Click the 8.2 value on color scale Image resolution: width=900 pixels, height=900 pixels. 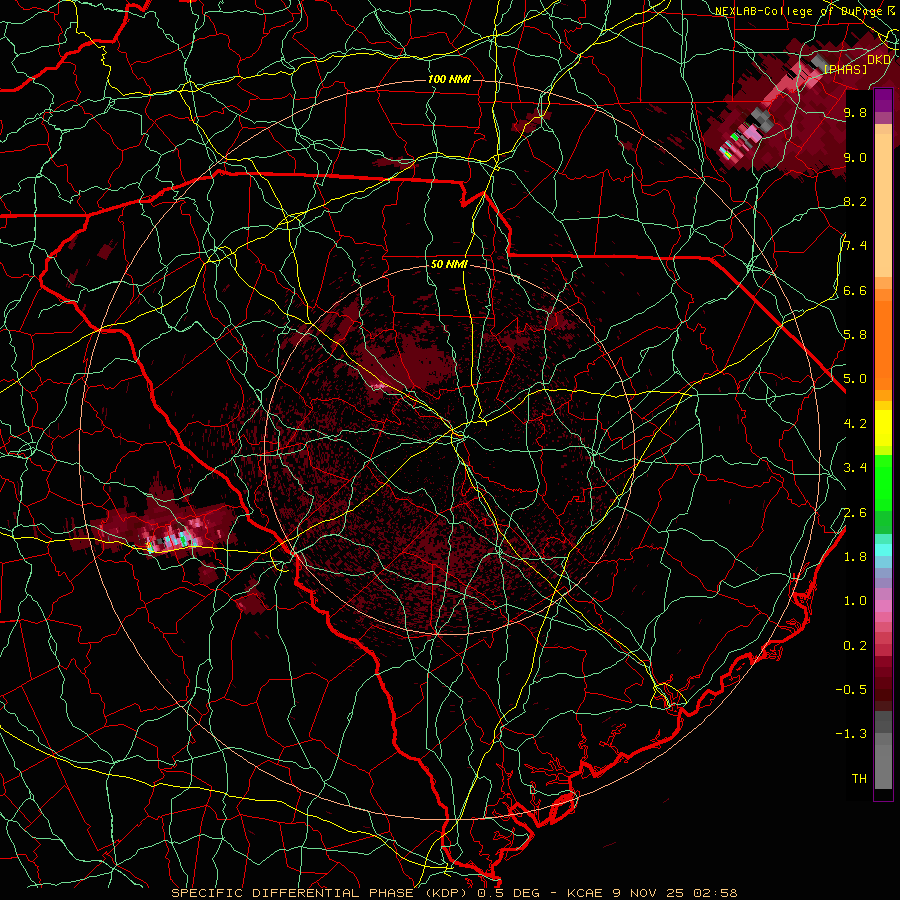[x=855, y=201]
